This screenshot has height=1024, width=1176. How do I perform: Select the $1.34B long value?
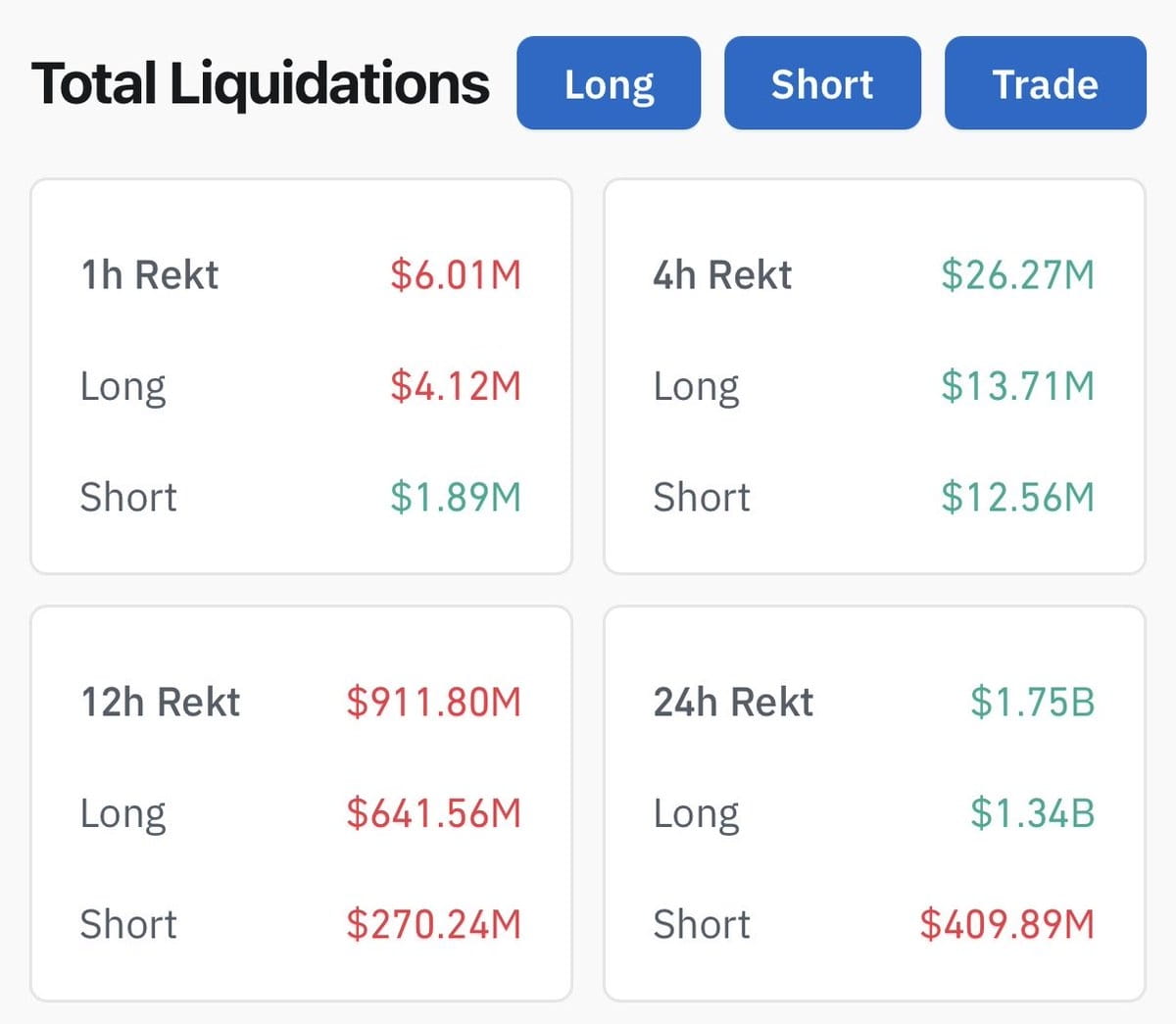(x=1032, y=813)
